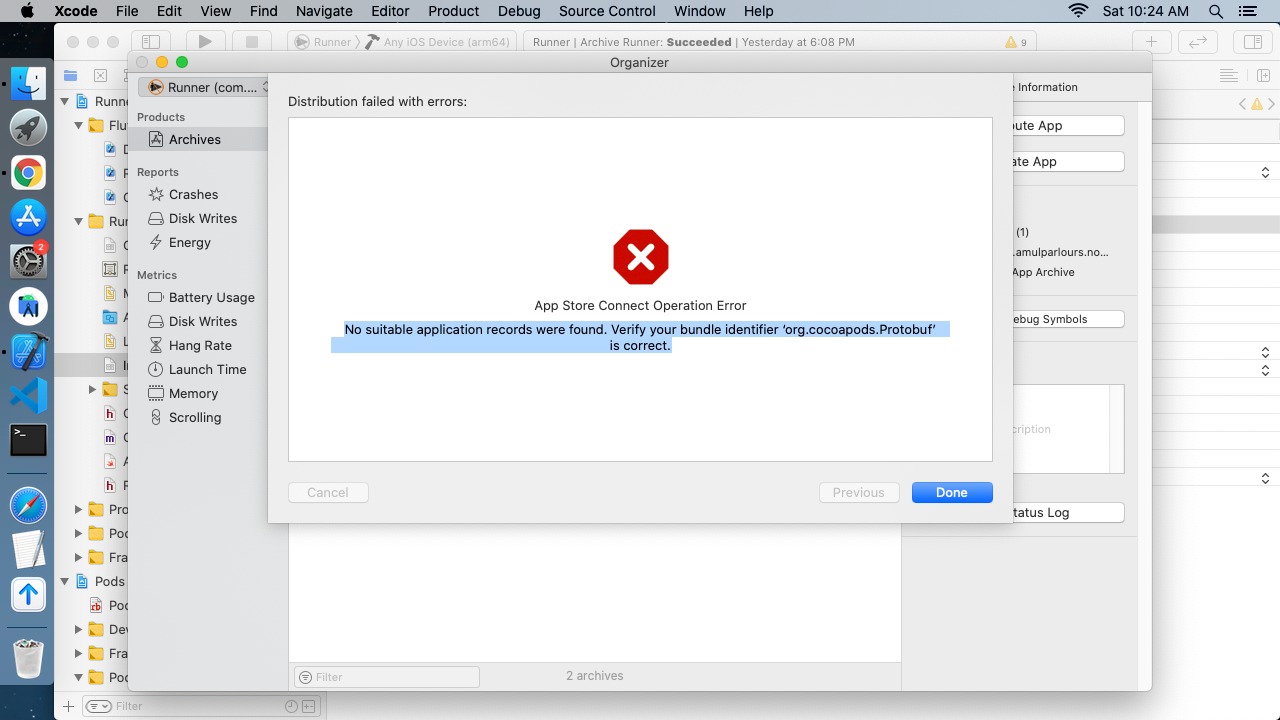Open the Navigate menu

(324, 11)
